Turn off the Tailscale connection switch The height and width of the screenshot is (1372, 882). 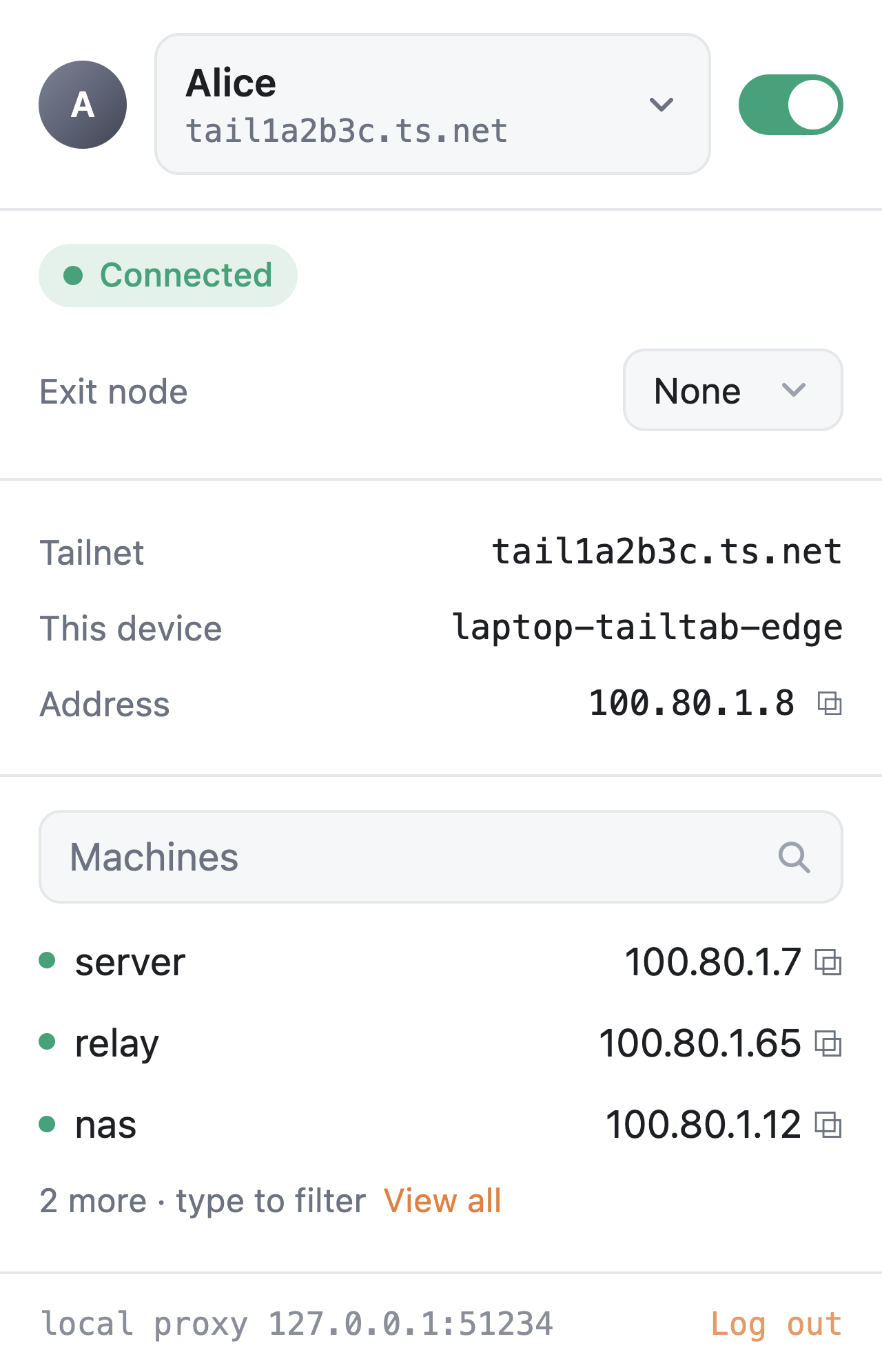(x=790, y=105)
